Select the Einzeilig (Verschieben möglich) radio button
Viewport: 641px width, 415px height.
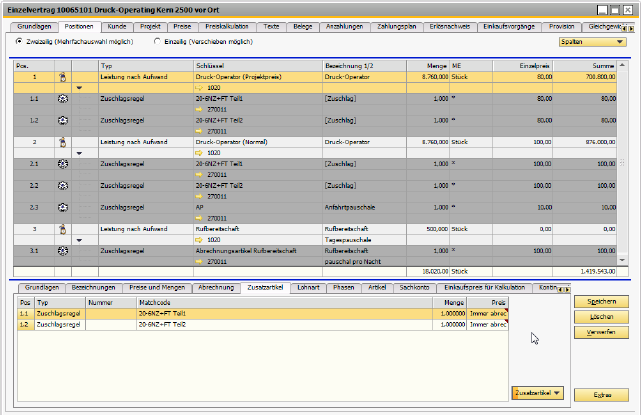pyautogui.click(x=156, y=43)
